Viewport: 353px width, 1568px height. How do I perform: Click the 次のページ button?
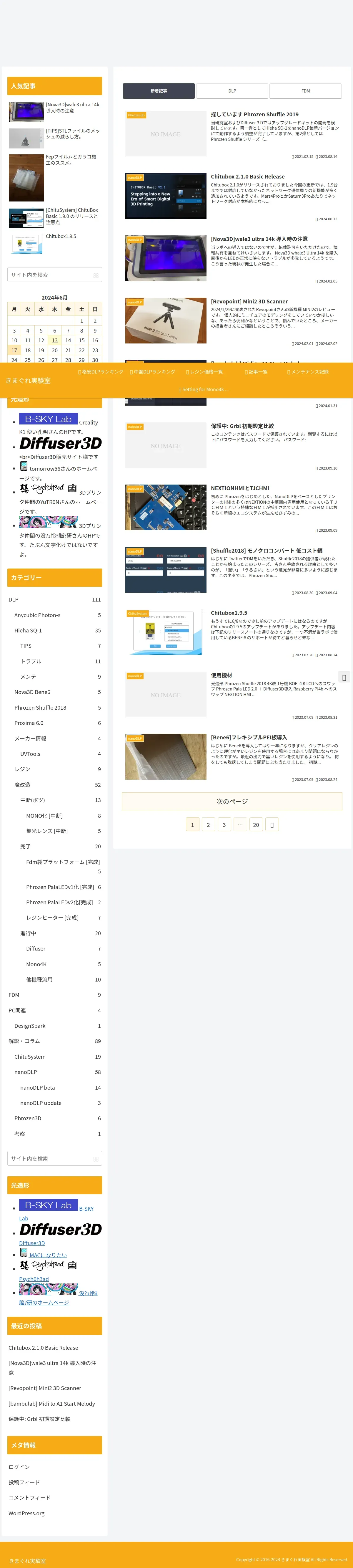coord(232,801)
